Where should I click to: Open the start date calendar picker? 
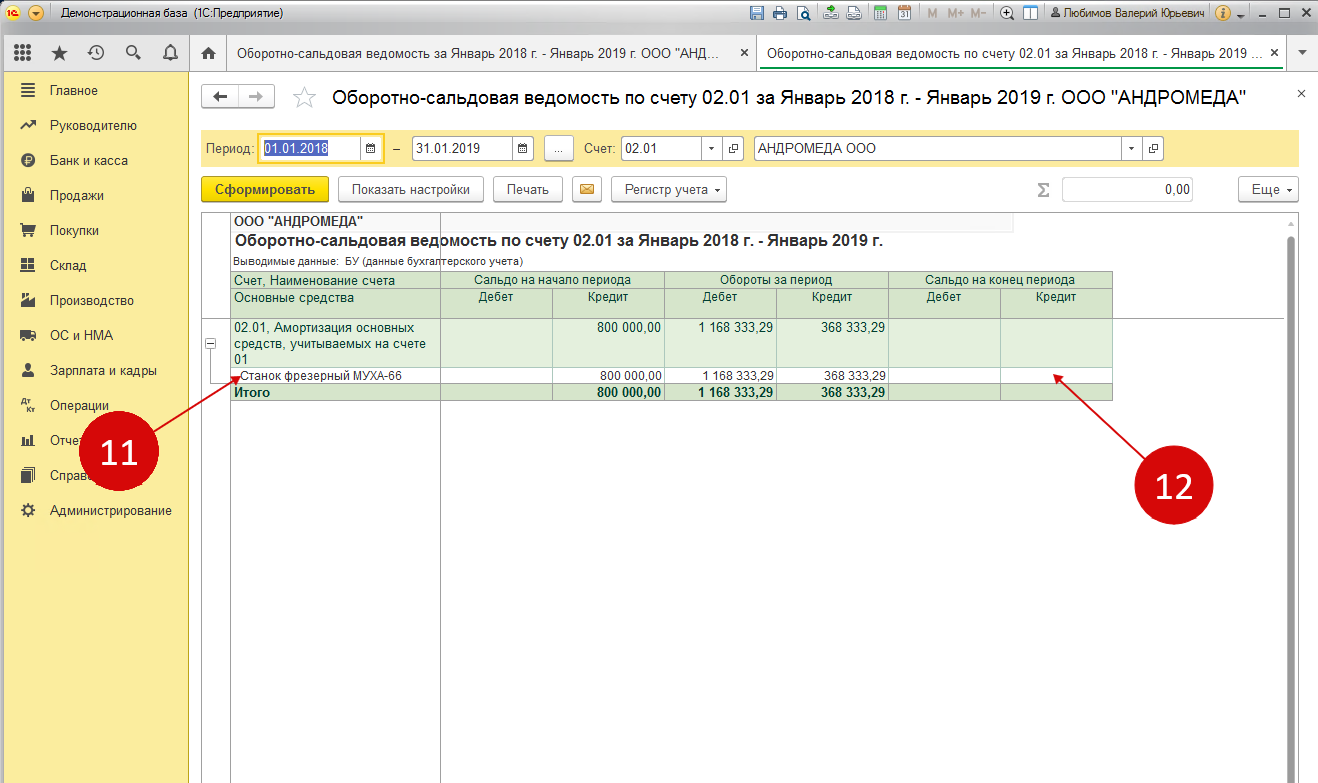point(370,148)
